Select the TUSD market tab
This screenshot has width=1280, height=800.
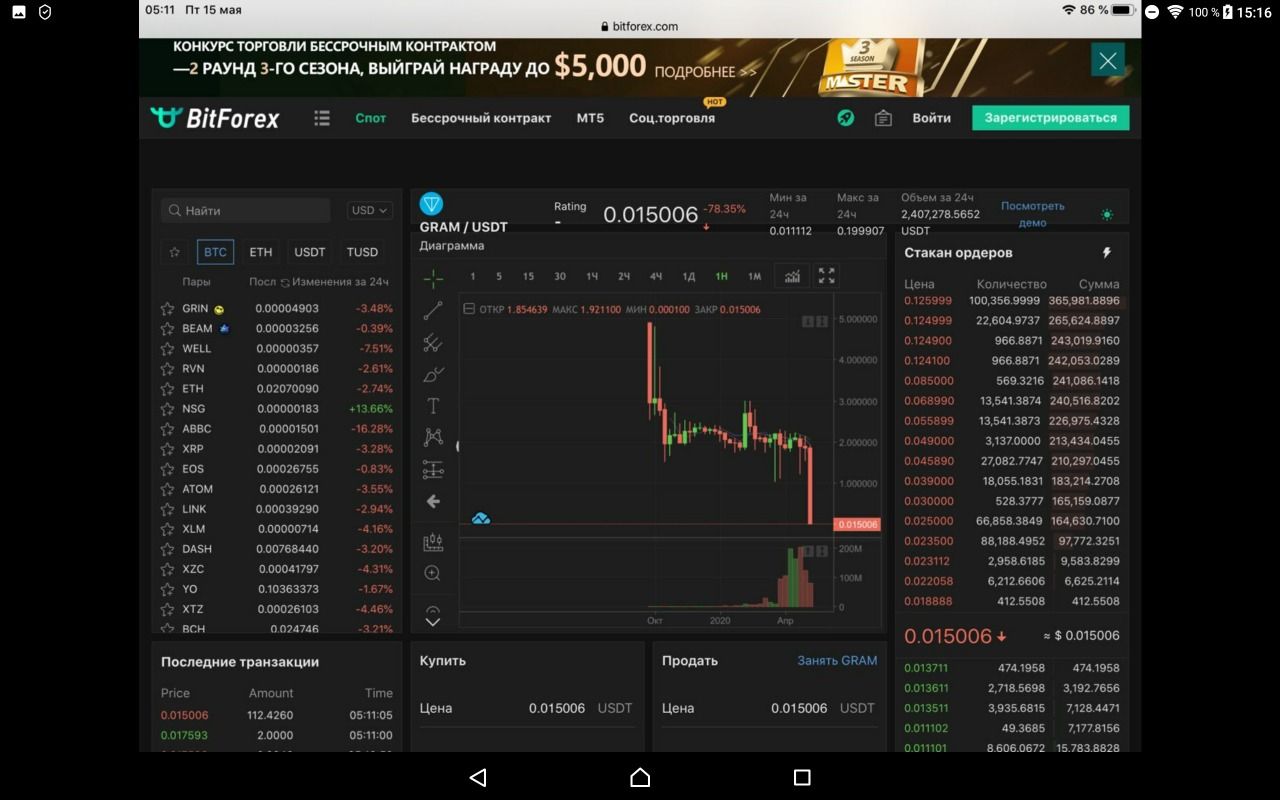coord(362,252)
